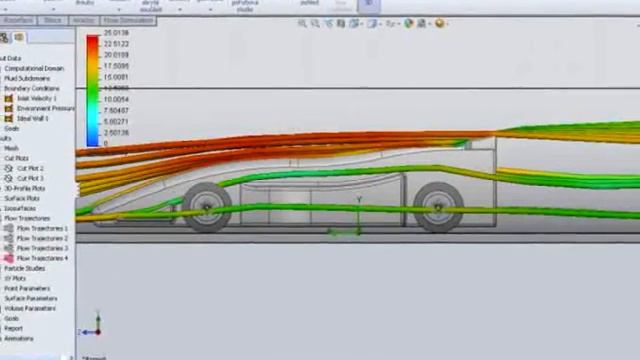Select Point Parameters in the tree

tap(27, 288)
